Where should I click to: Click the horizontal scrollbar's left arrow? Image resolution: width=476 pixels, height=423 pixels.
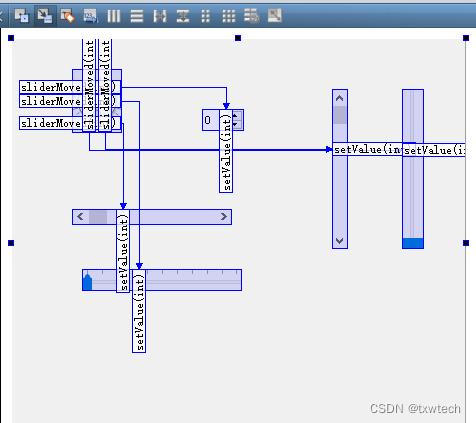click(x=80, y=217)
